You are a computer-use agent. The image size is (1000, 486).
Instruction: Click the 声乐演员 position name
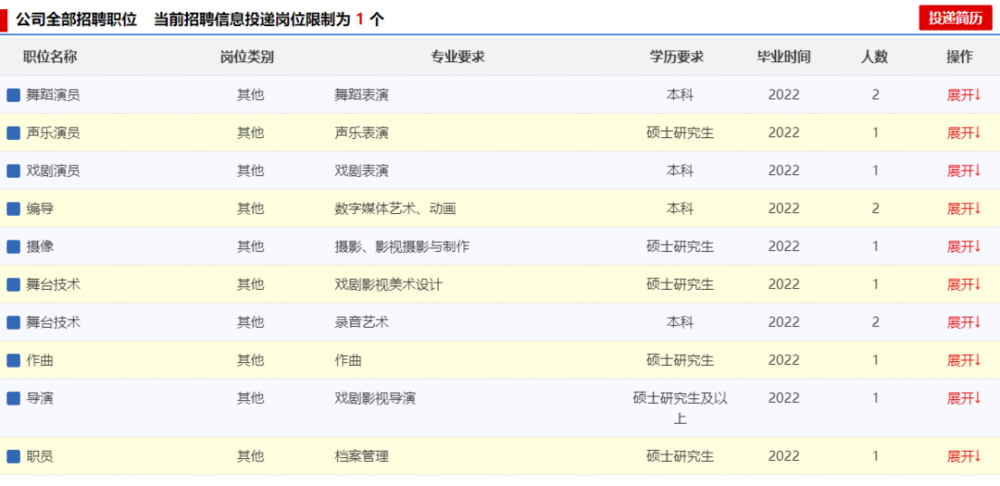point(53,133)
